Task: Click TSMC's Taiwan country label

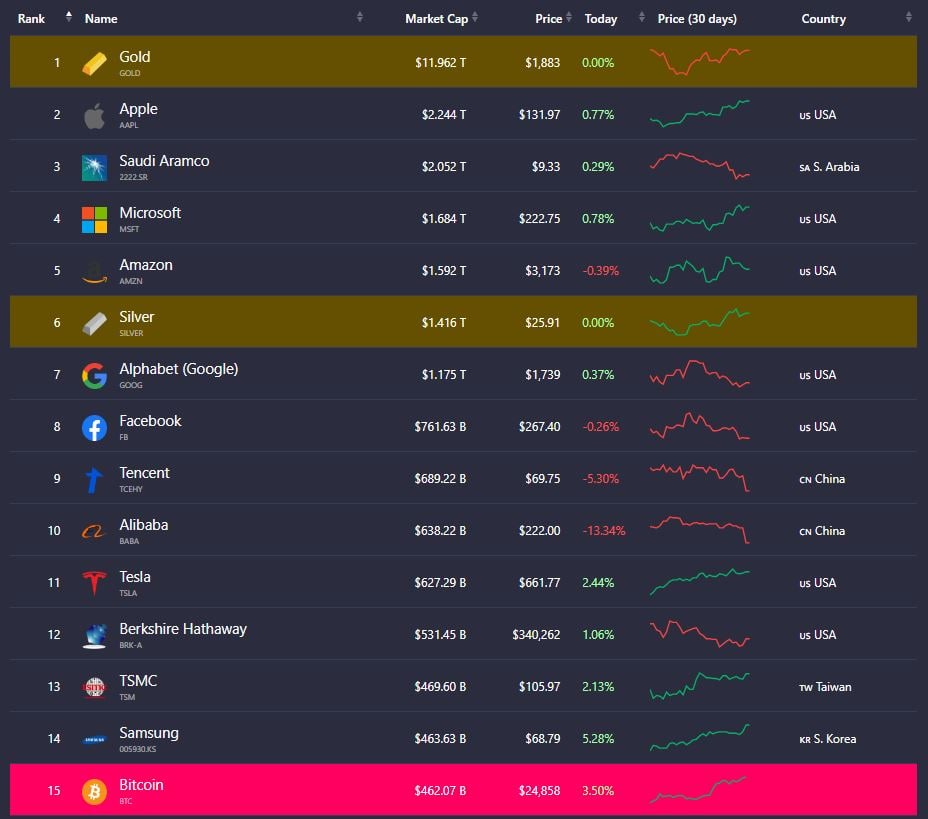Action: tap(825, 688)
